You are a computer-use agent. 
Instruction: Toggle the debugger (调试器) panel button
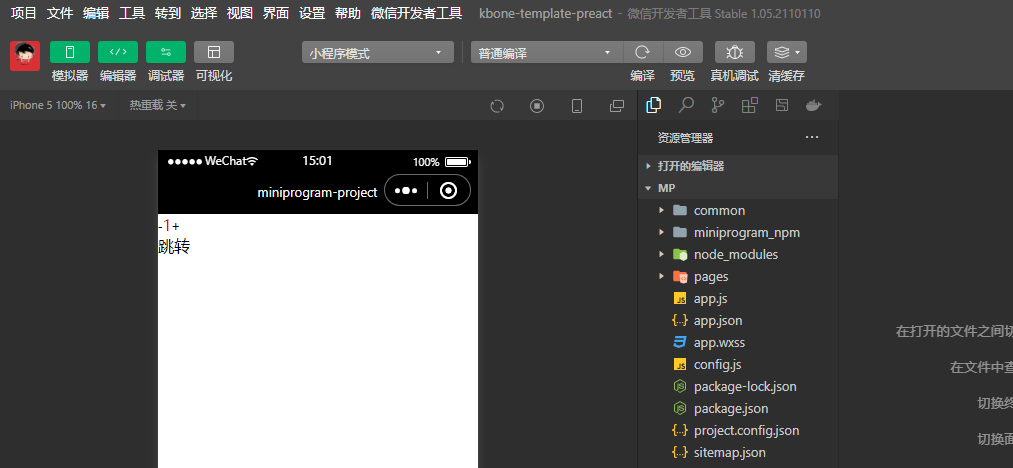166,52
